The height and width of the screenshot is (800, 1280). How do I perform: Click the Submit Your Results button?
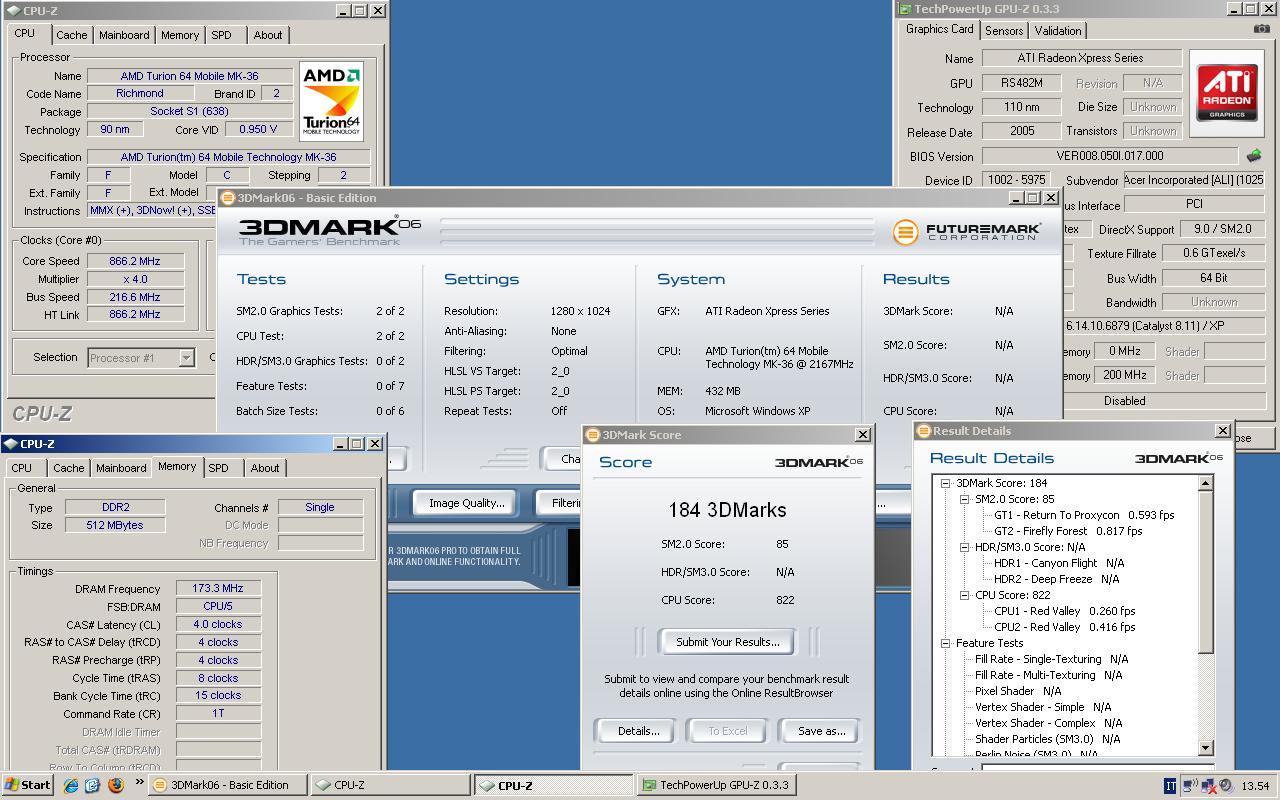(728, 642)
